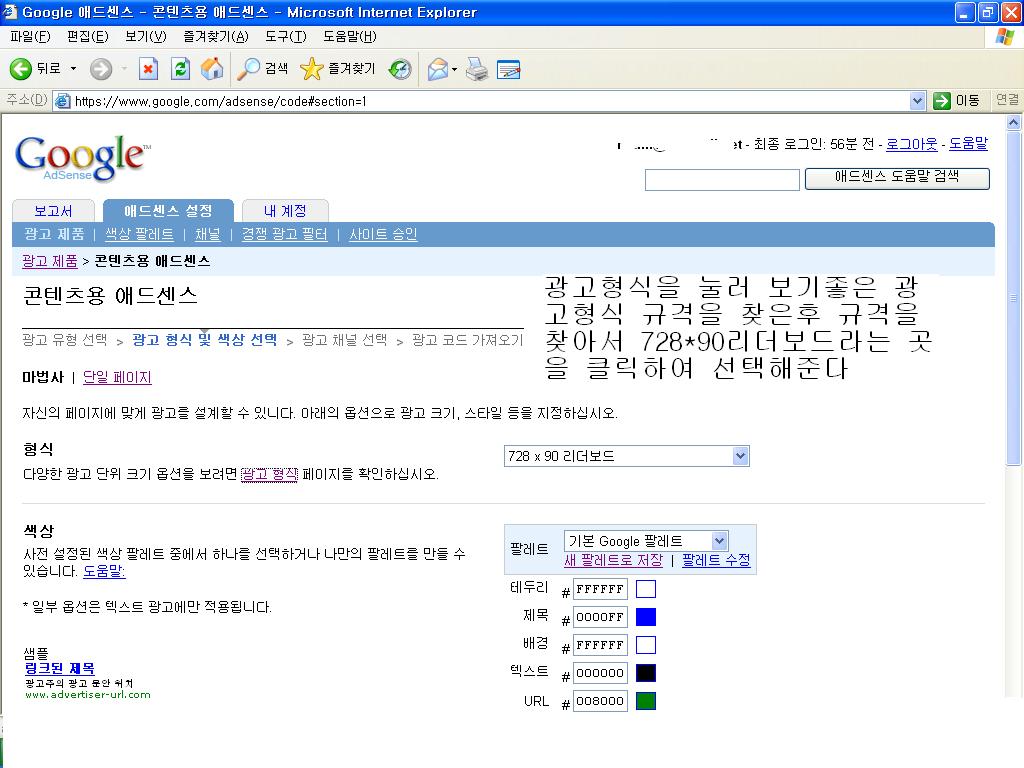The width and height of the screenshot is (1024, 768).
Task: Click the Edit page icon next to the printer
Action: click(x=508, y=69)
